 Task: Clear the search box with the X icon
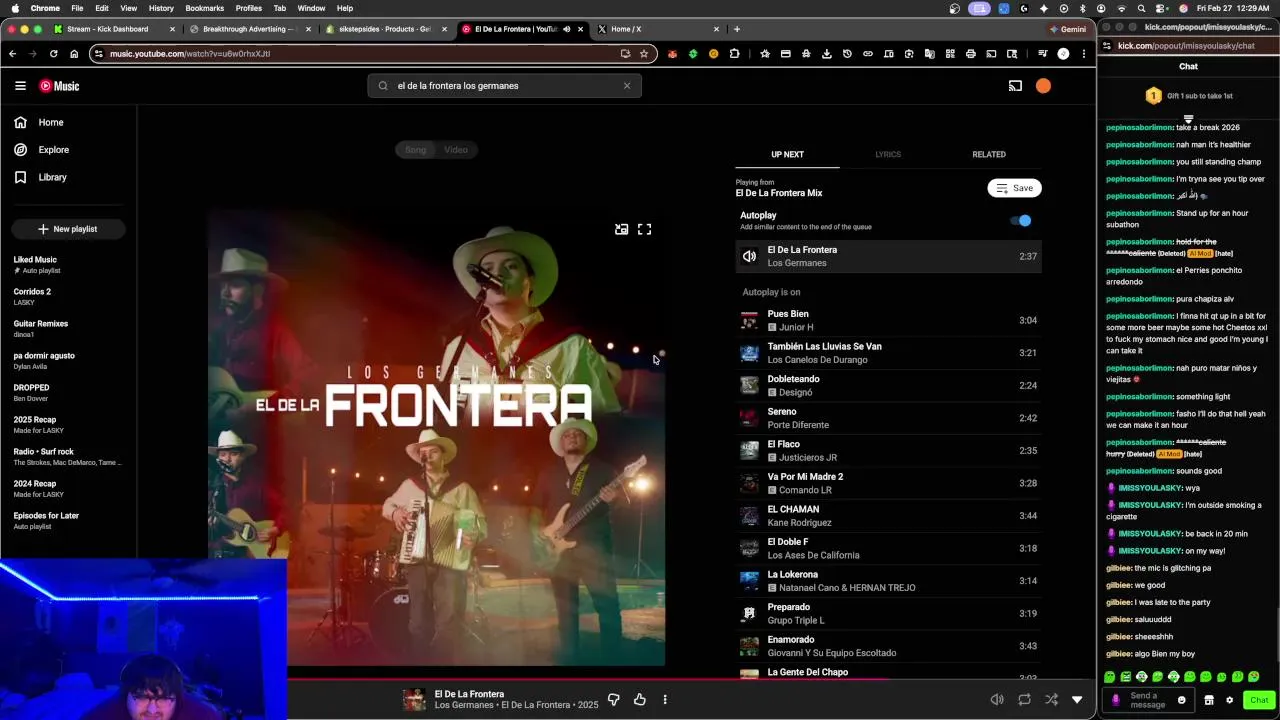coord(627,86)
